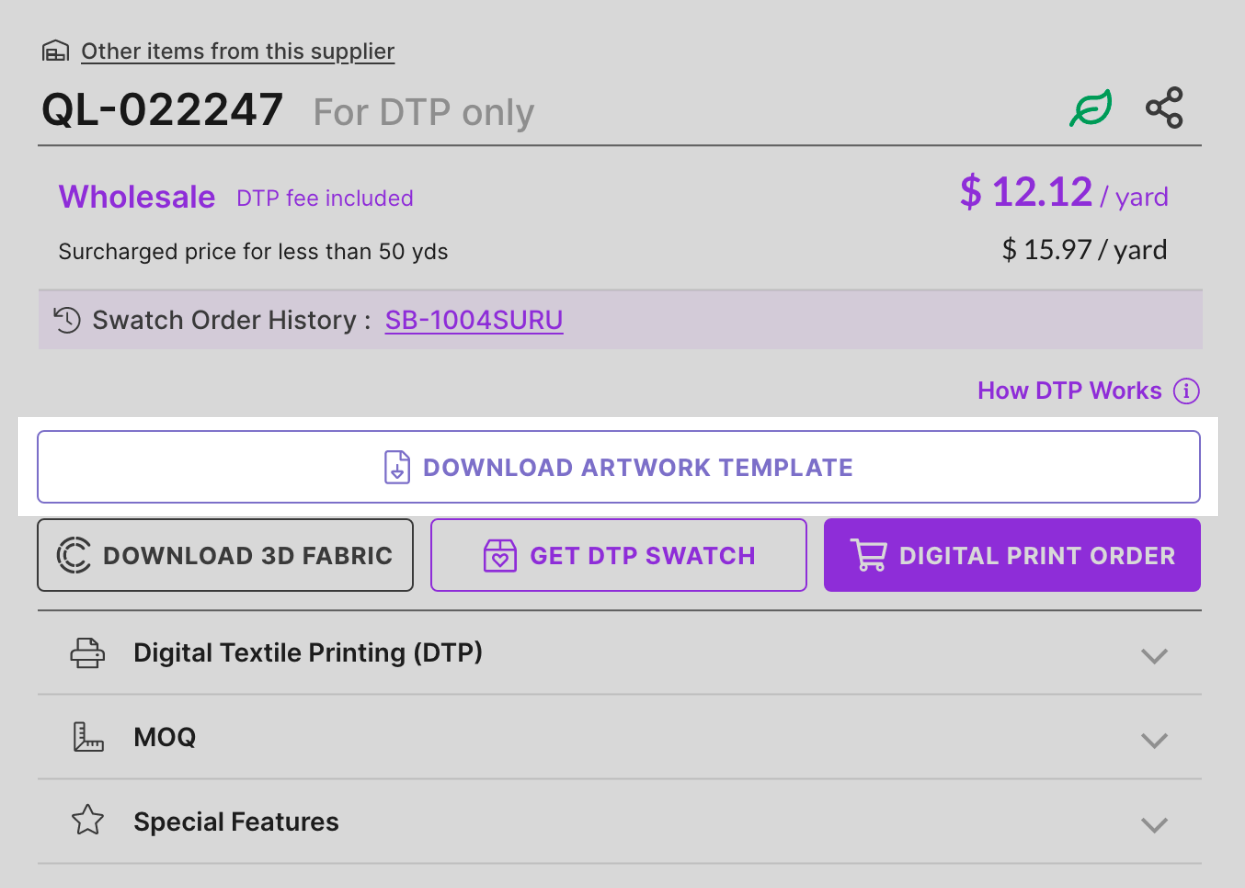
Task: Click the swatch order history clock icon
Action: click(67, 321)
